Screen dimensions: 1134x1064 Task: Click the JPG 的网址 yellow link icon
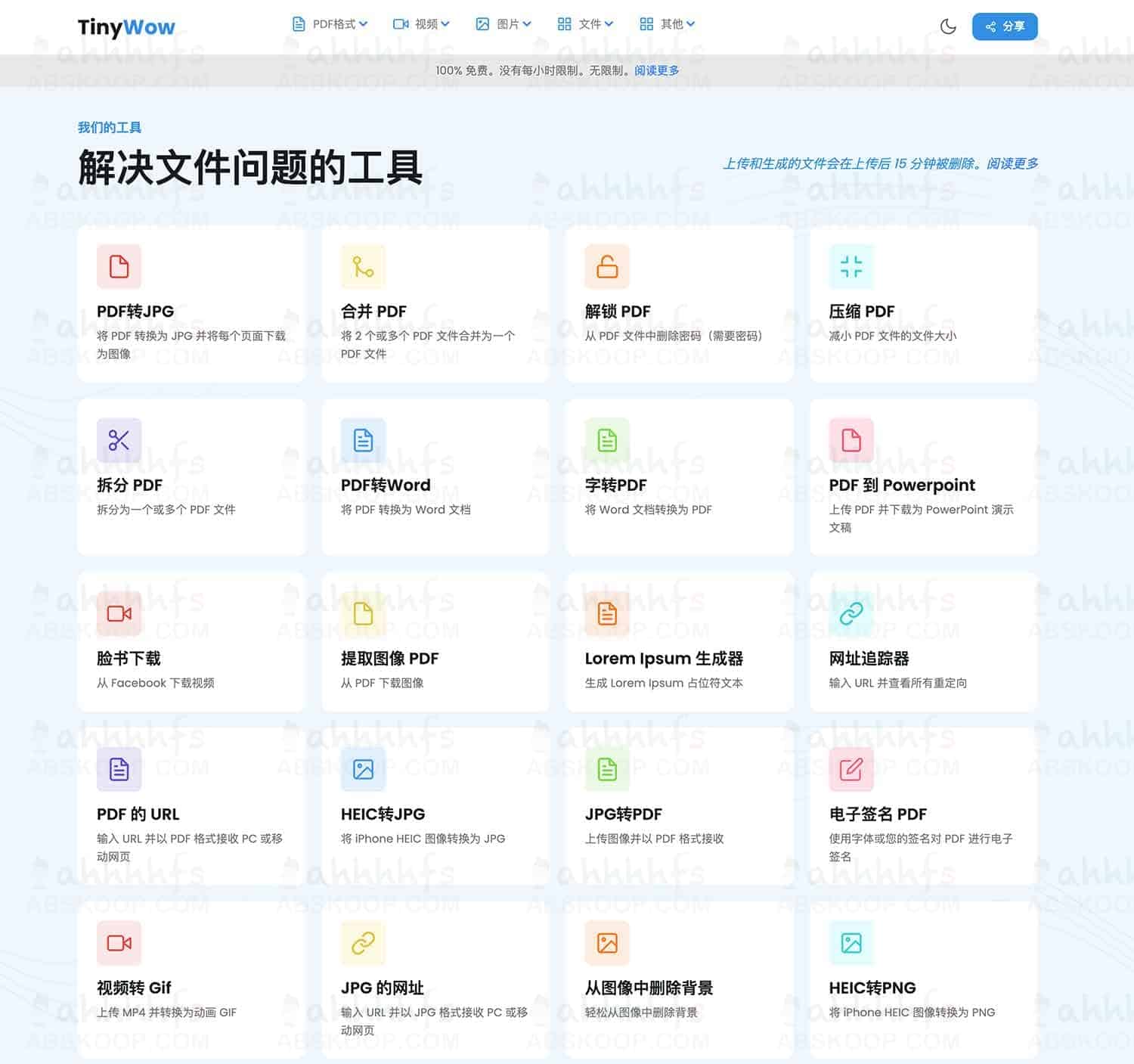tap(363, 943)
